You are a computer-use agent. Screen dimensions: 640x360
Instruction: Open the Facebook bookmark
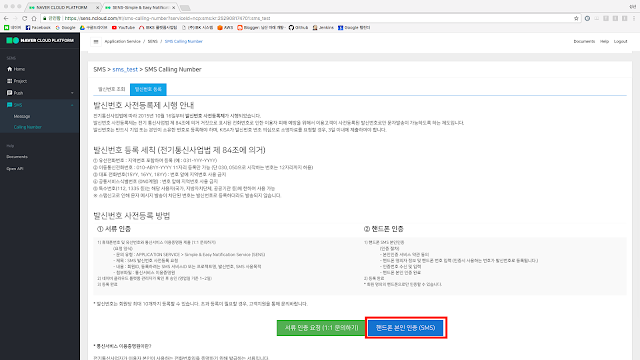pos(38,28)
